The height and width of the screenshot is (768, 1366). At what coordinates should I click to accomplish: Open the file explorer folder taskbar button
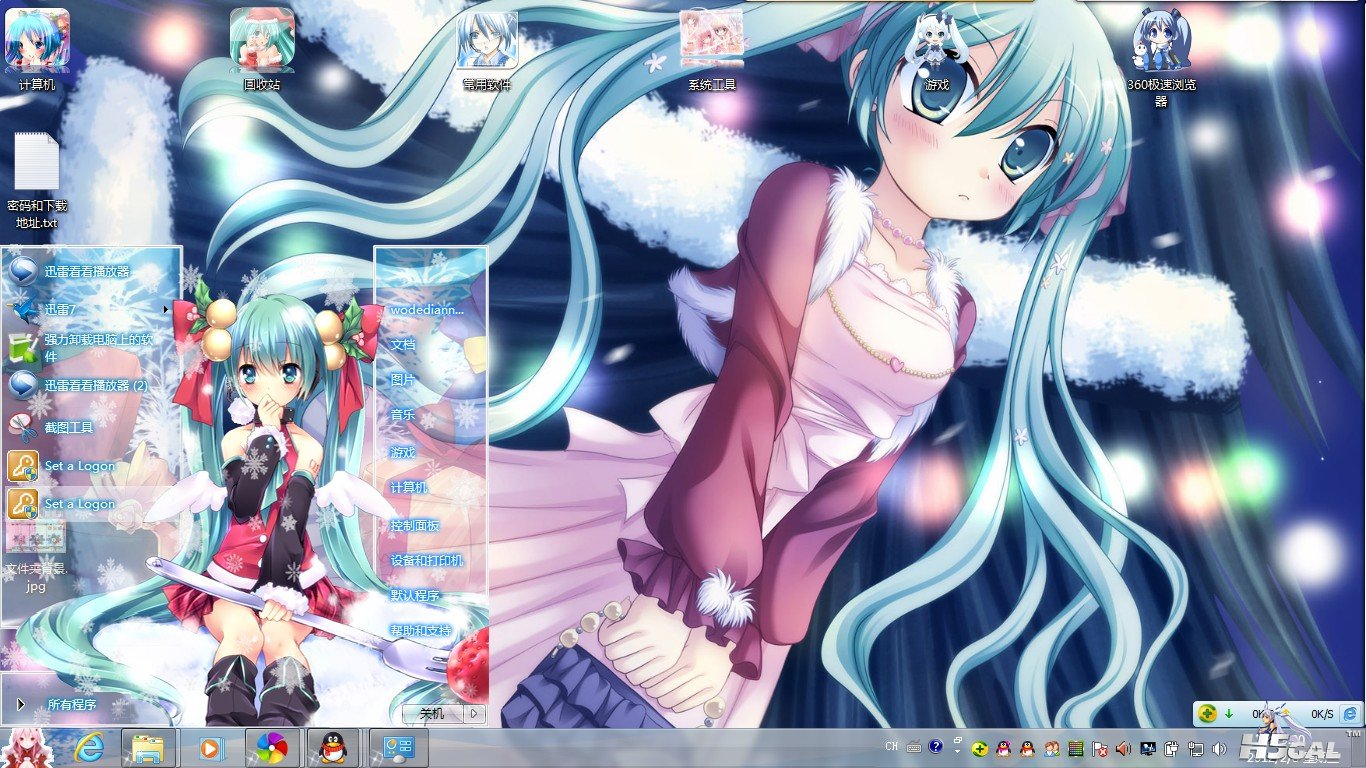point(149,747)
